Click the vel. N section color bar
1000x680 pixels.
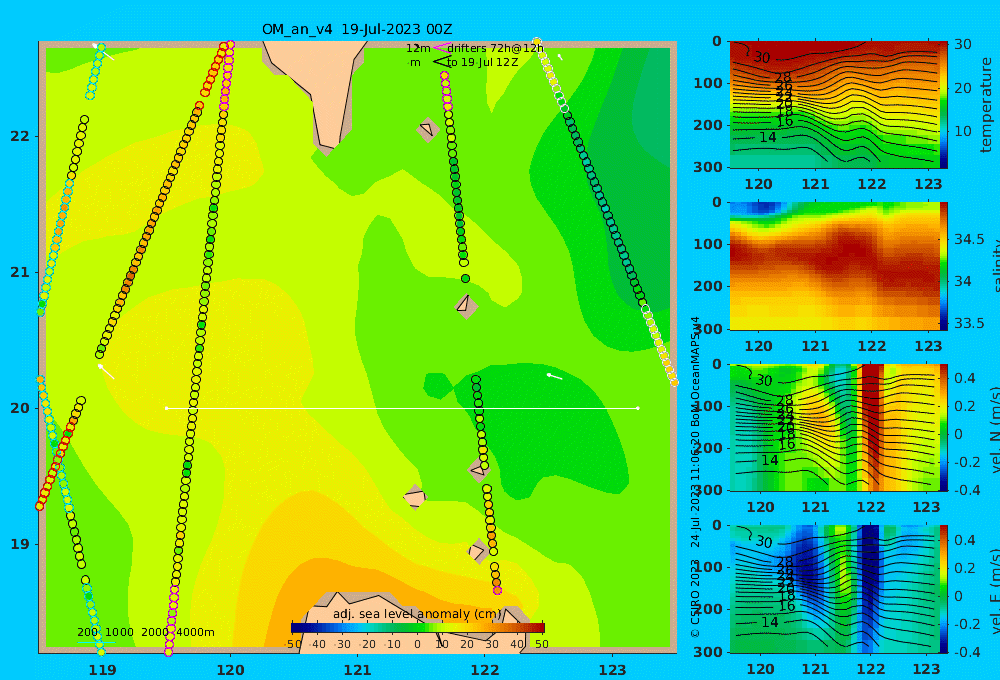(x=944, y=427)
